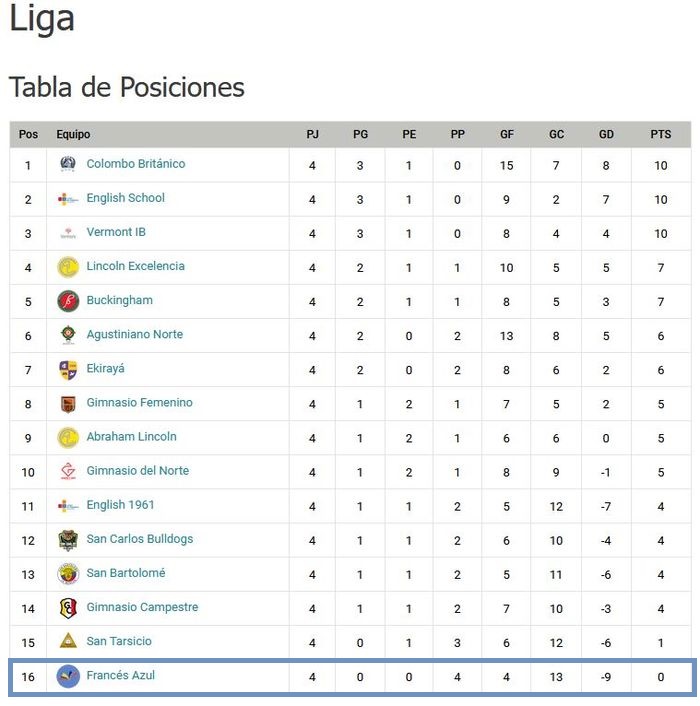The height and width of the screenshot is (706, 700).
Task: Click the GD column header
Action: [x=606, y=135]
